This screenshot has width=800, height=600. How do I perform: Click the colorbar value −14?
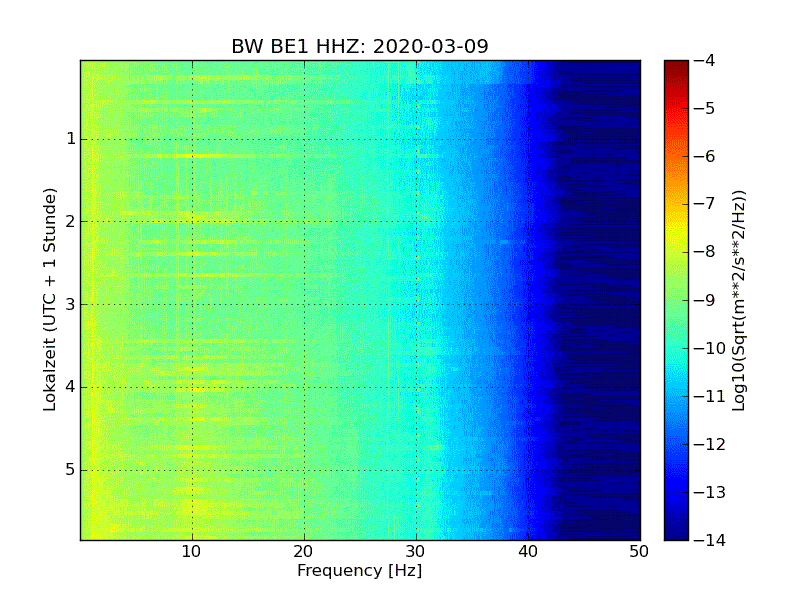pos(710,540)
